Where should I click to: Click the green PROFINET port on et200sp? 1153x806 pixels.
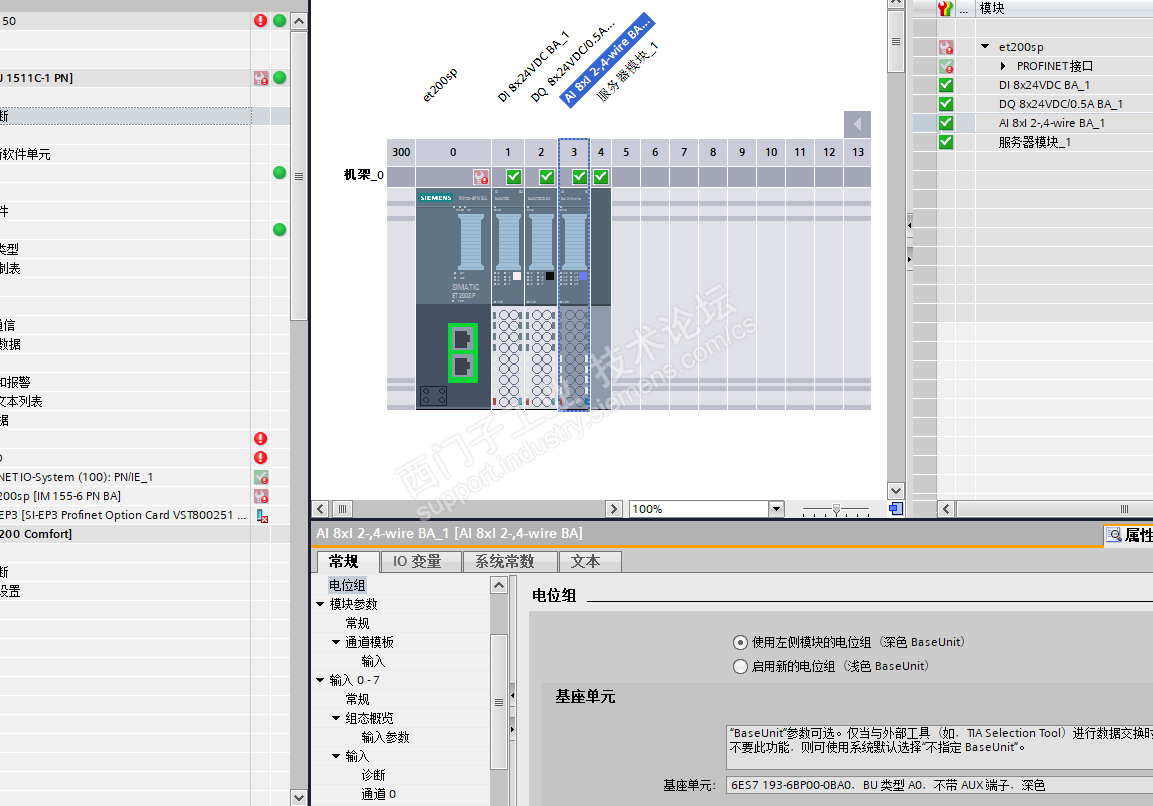[x=463, y=353]
